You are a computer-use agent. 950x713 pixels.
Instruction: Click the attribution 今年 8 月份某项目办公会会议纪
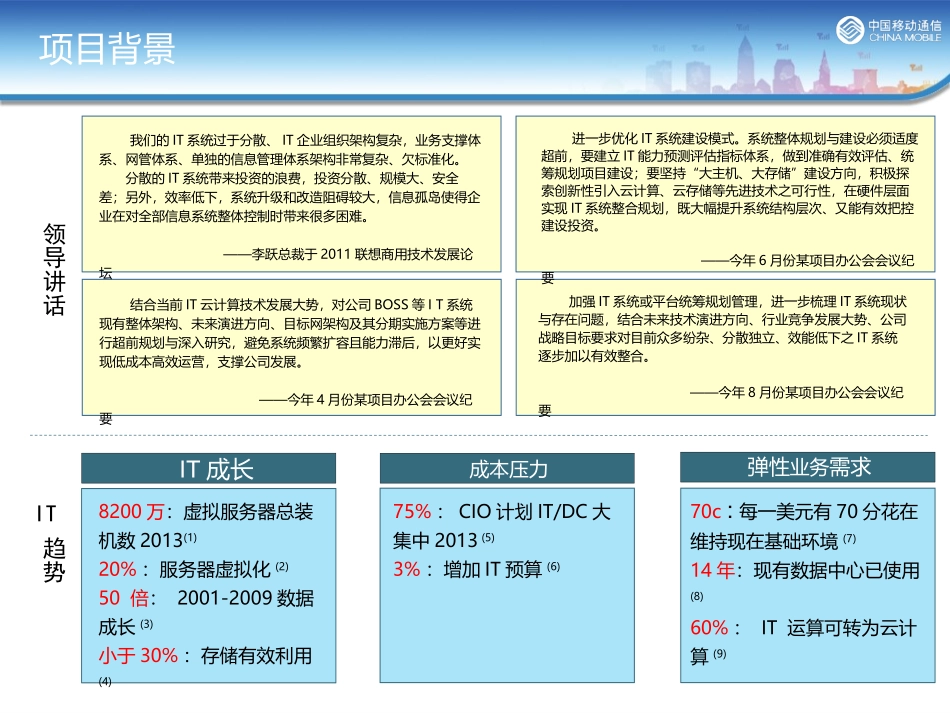click(x=797, y=393)
